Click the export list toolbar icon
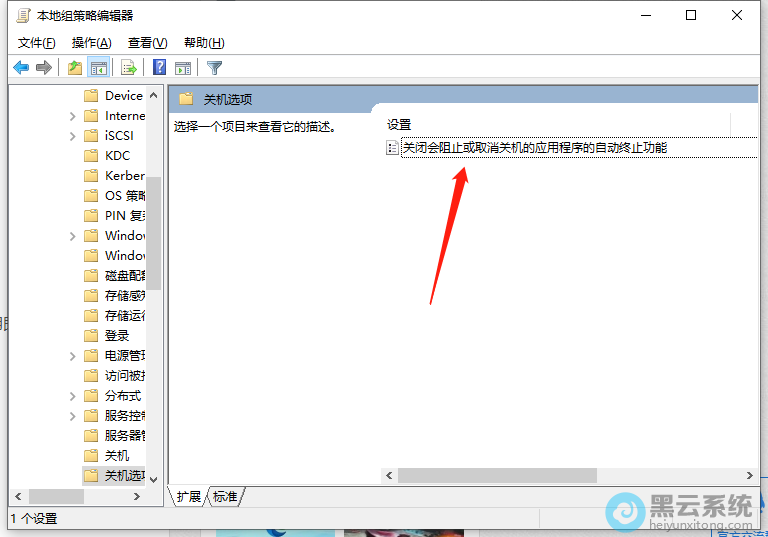Image resolution: width=768 pixels, height=537 pixels. (128, 68)
